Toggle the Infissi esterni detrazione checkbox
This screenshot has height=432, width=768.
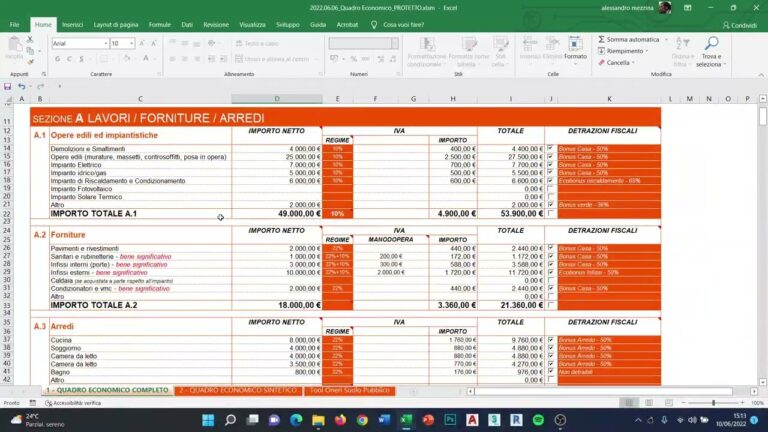pos(551,272)
